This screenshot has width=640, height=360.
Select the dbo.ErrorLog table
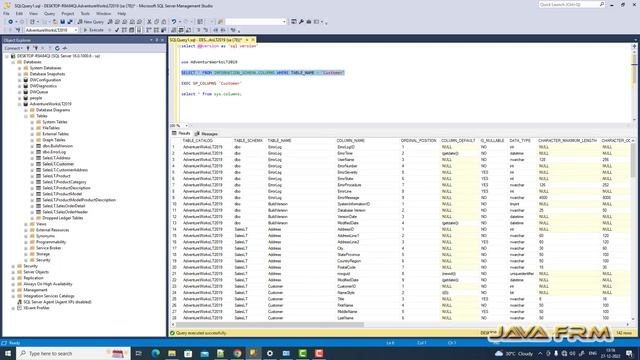pyautogui.click(x=54, y=152)
